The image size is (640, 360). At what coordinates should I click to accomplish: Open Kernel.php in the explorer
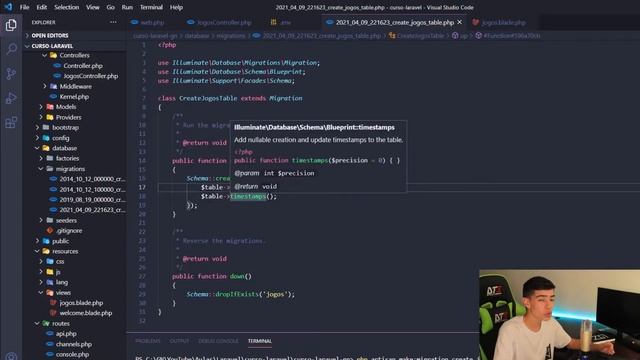74,97
